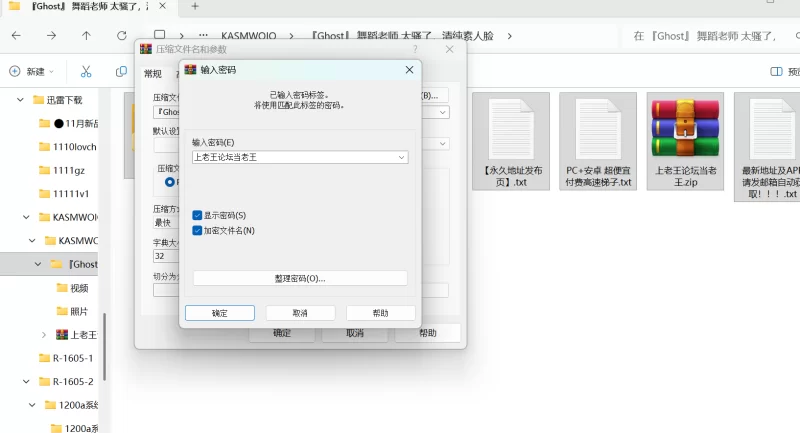
Task: Select file 【永久地址发布页】.txt
Action: coord(511,141)
